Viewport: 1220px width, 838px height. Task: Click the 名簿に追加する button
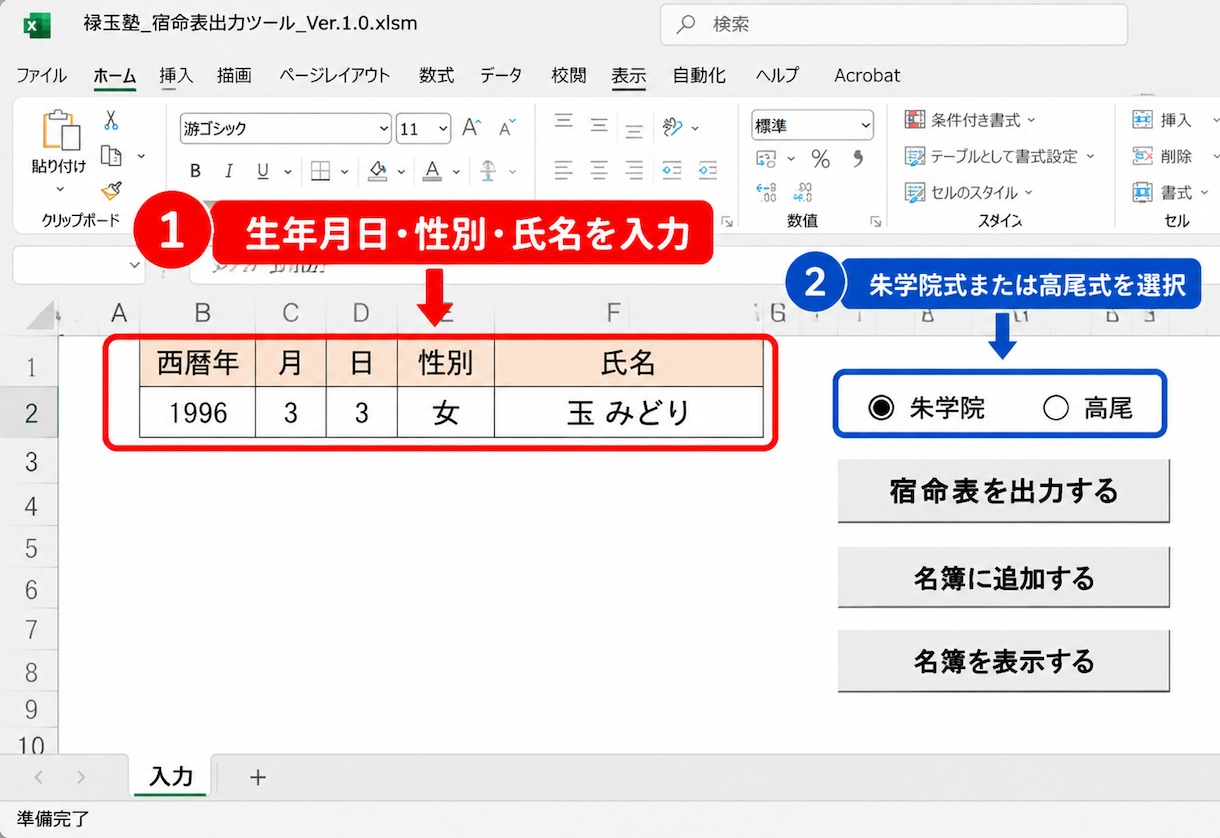1004,577
